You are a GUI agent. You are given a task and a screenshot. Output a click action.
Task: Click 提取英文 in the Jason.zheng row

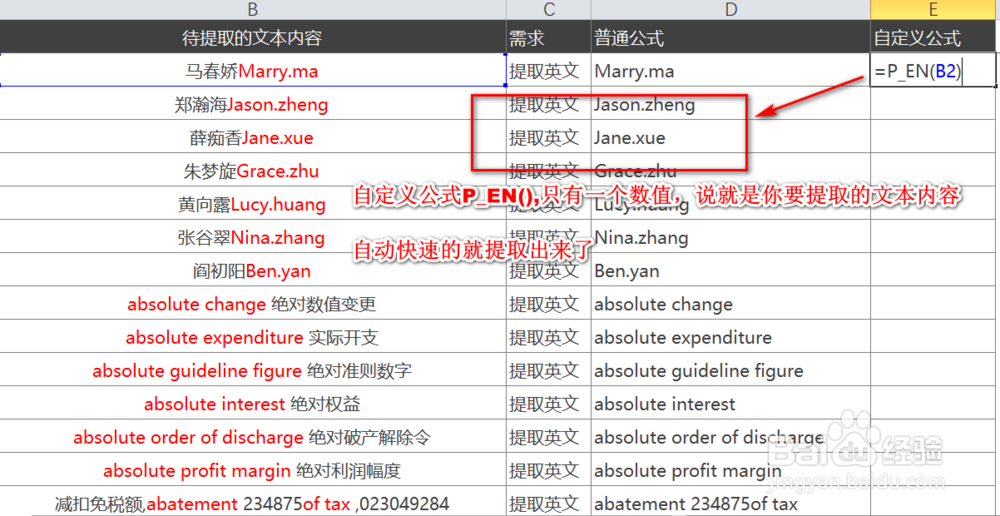pos(549,104)
